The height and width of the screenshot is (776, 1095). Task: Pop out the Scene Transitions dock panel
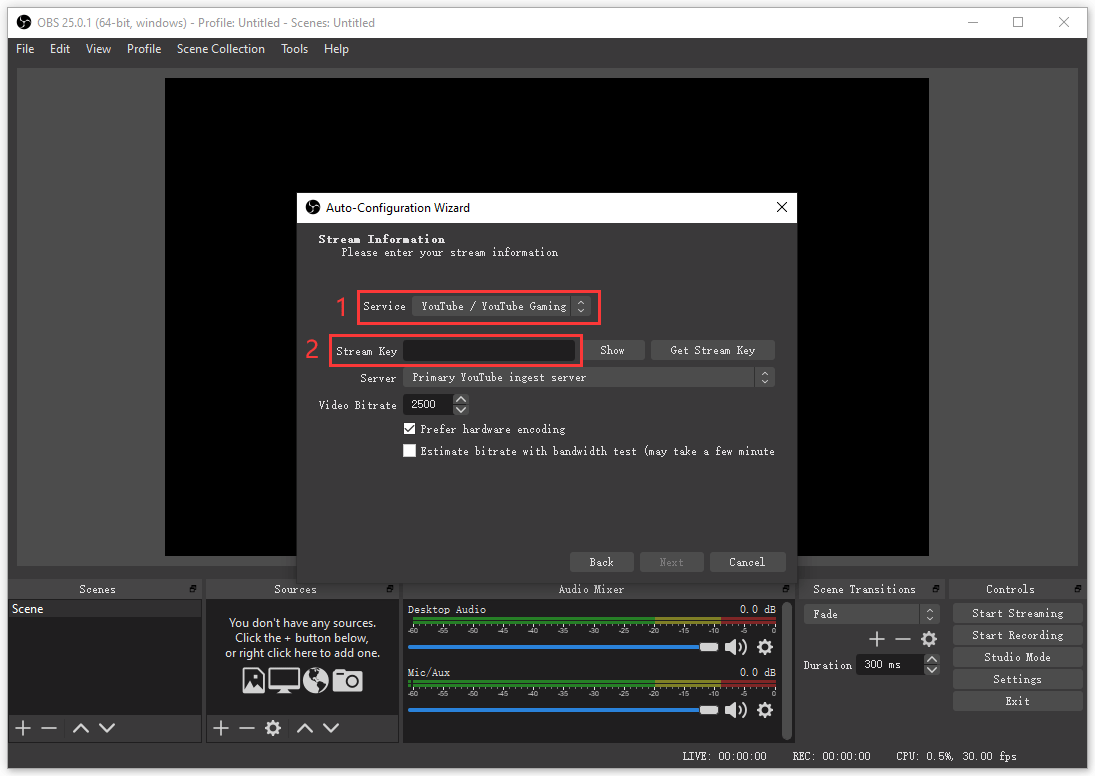936,589
